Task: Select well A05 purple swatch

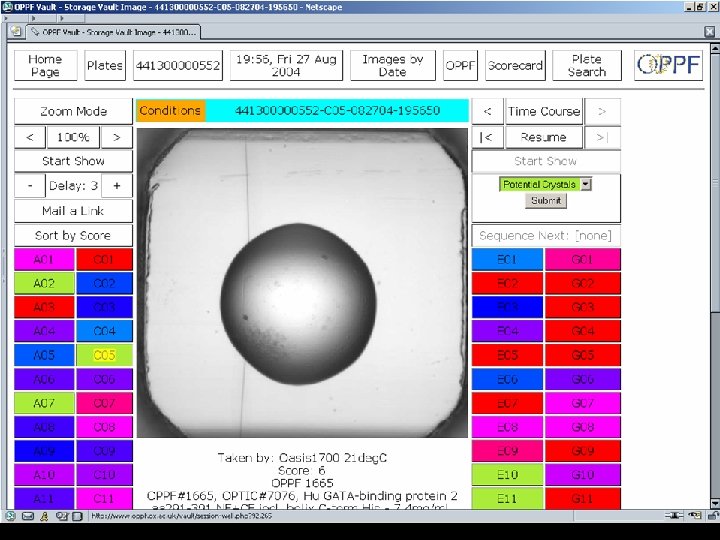Action: (44, 355)
